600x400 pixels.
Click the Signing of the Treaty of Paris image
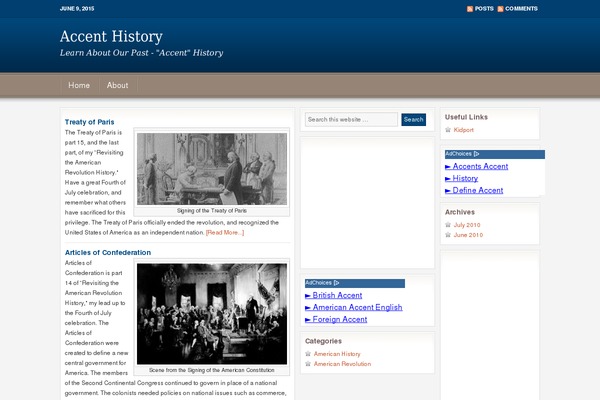(212, 169)
